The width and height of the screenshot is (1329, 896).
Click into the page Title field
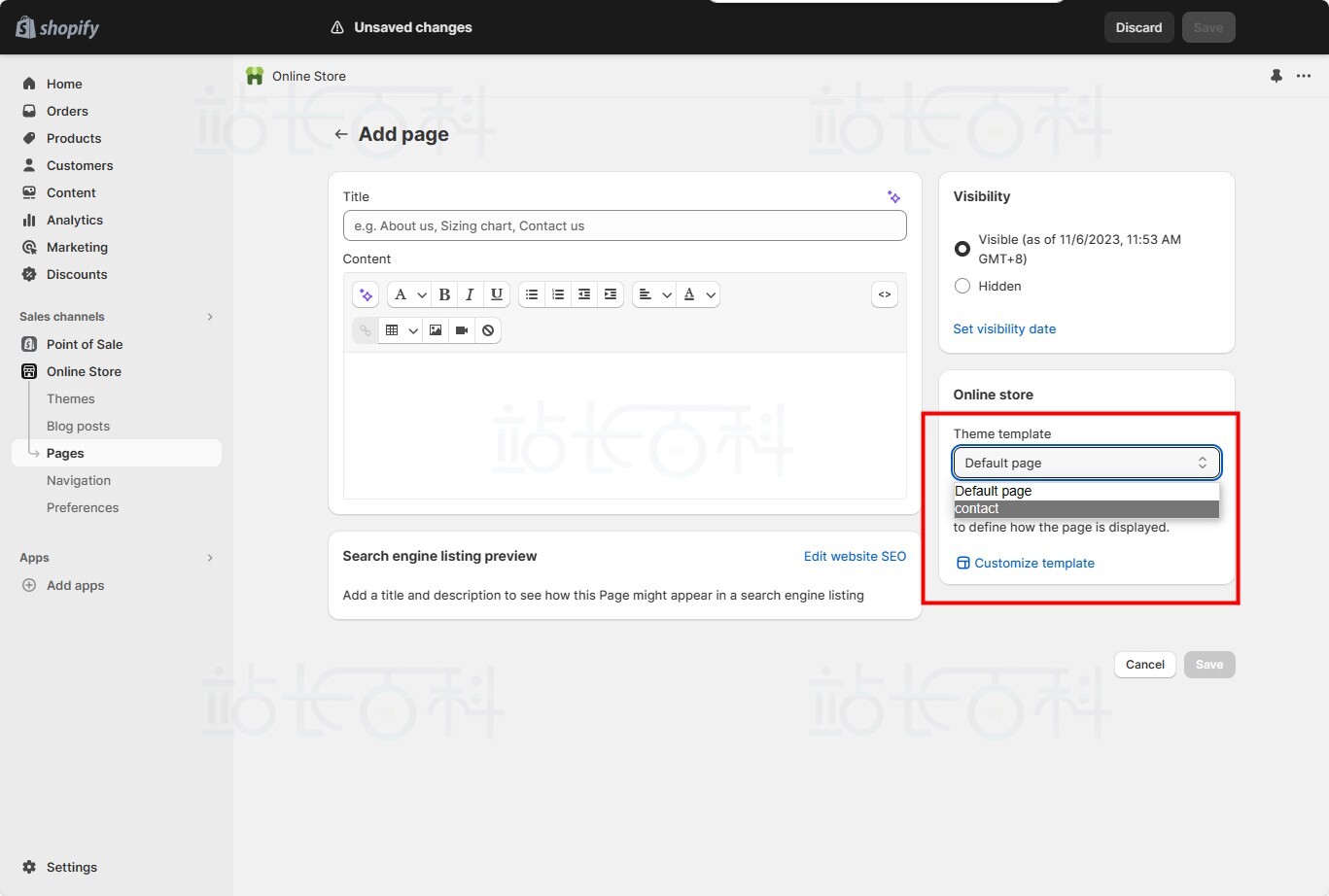pyautogui.click(x=624, y=225)
